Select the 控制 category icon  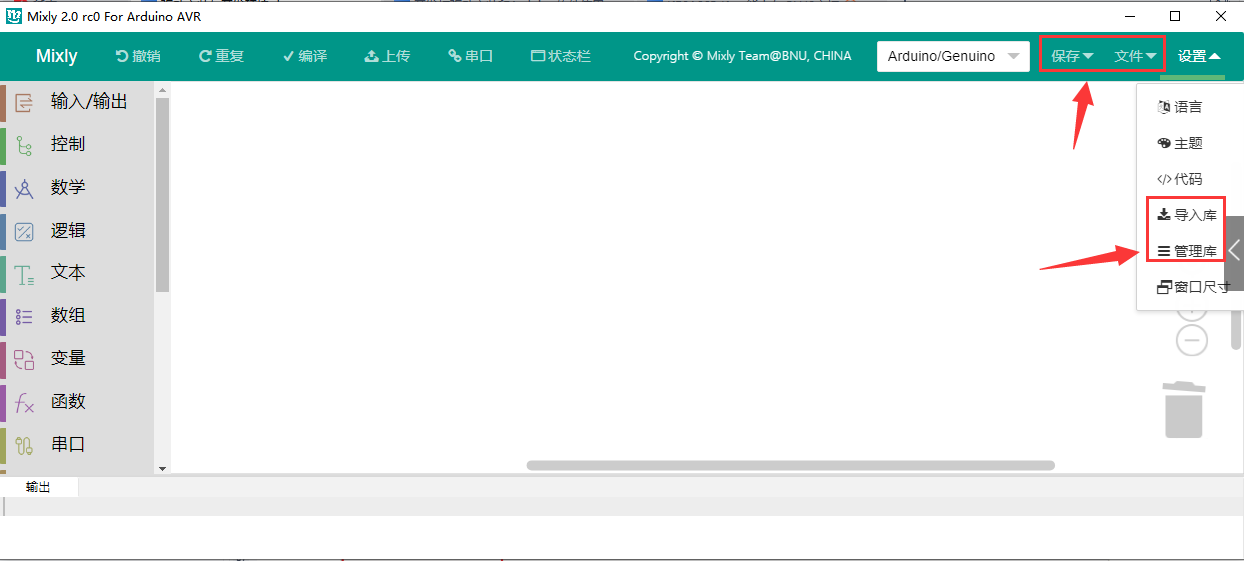[25, 145]
